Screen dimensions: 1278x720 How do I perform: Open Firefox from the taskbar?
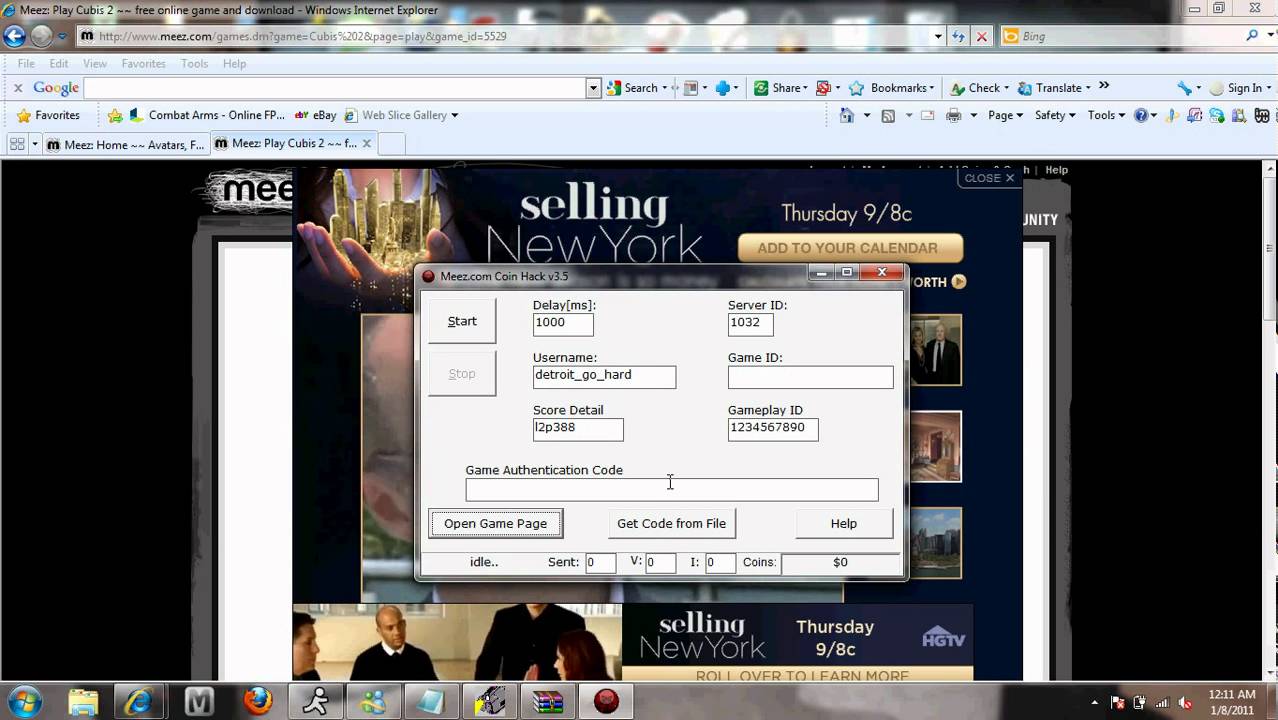257,701
